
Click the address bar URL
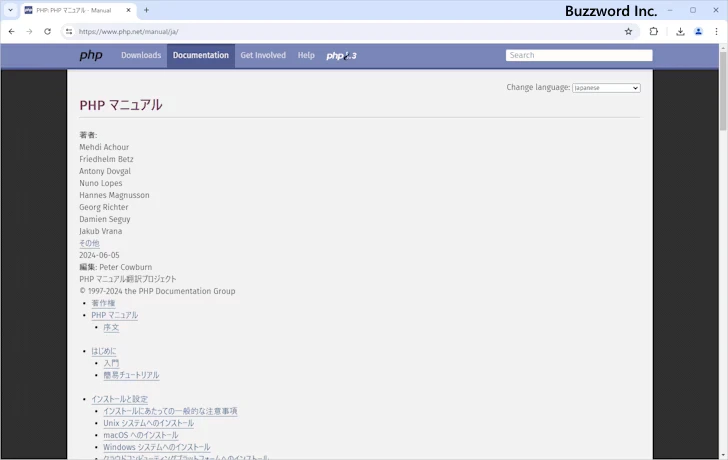(x=129, y=32)
